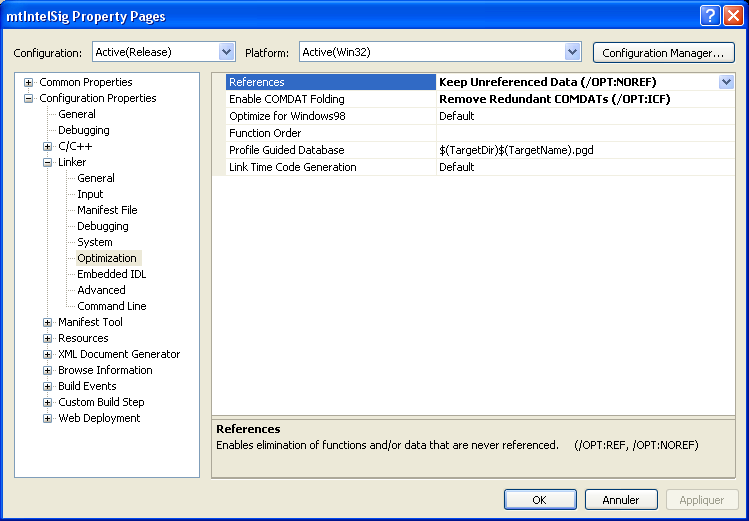Expand Web Deployment node
The width and height of the screenshot is (749, 521).
pos(47,418)
